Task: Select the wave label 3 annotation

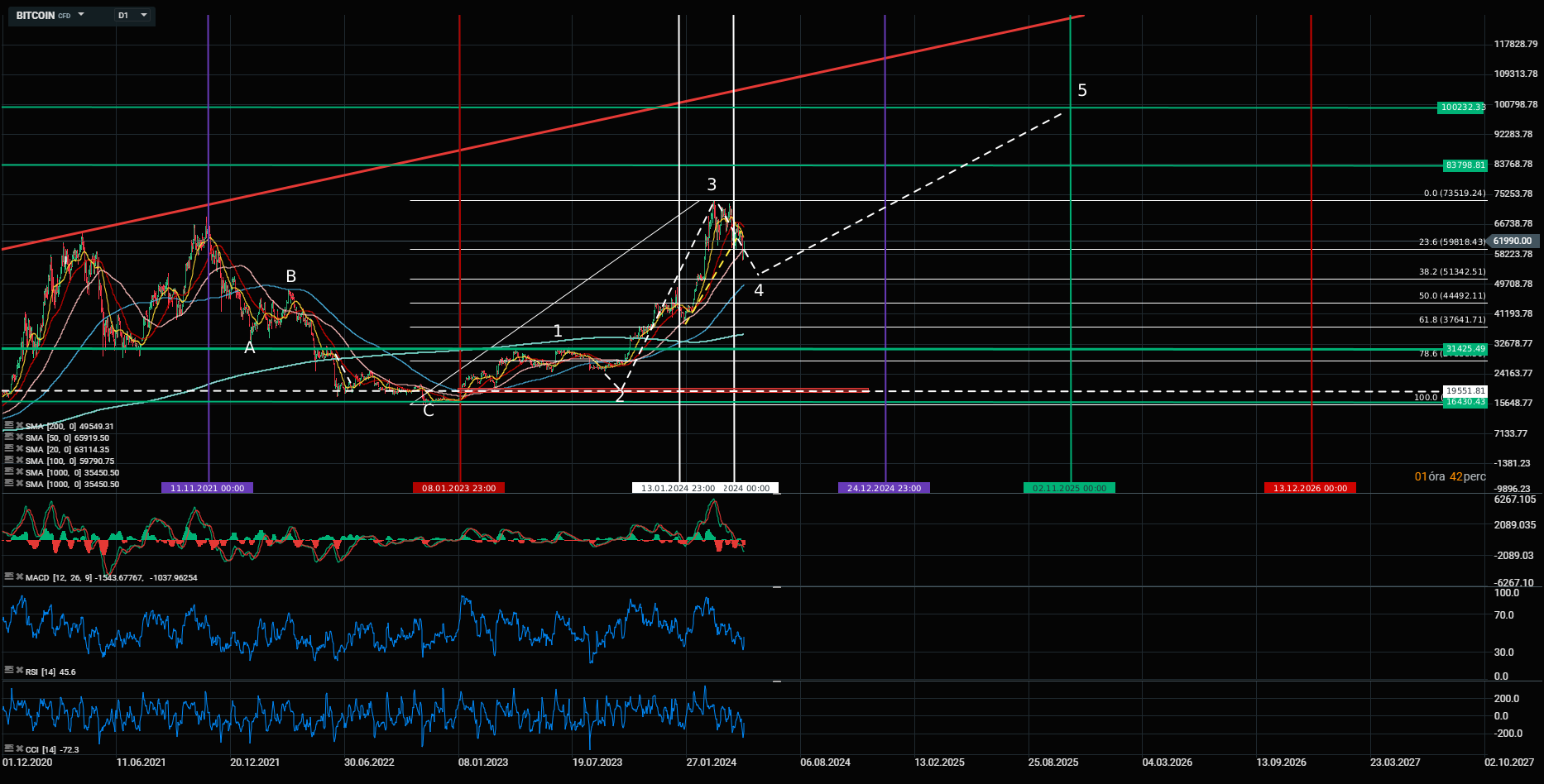Action: (x=712, y=184)
